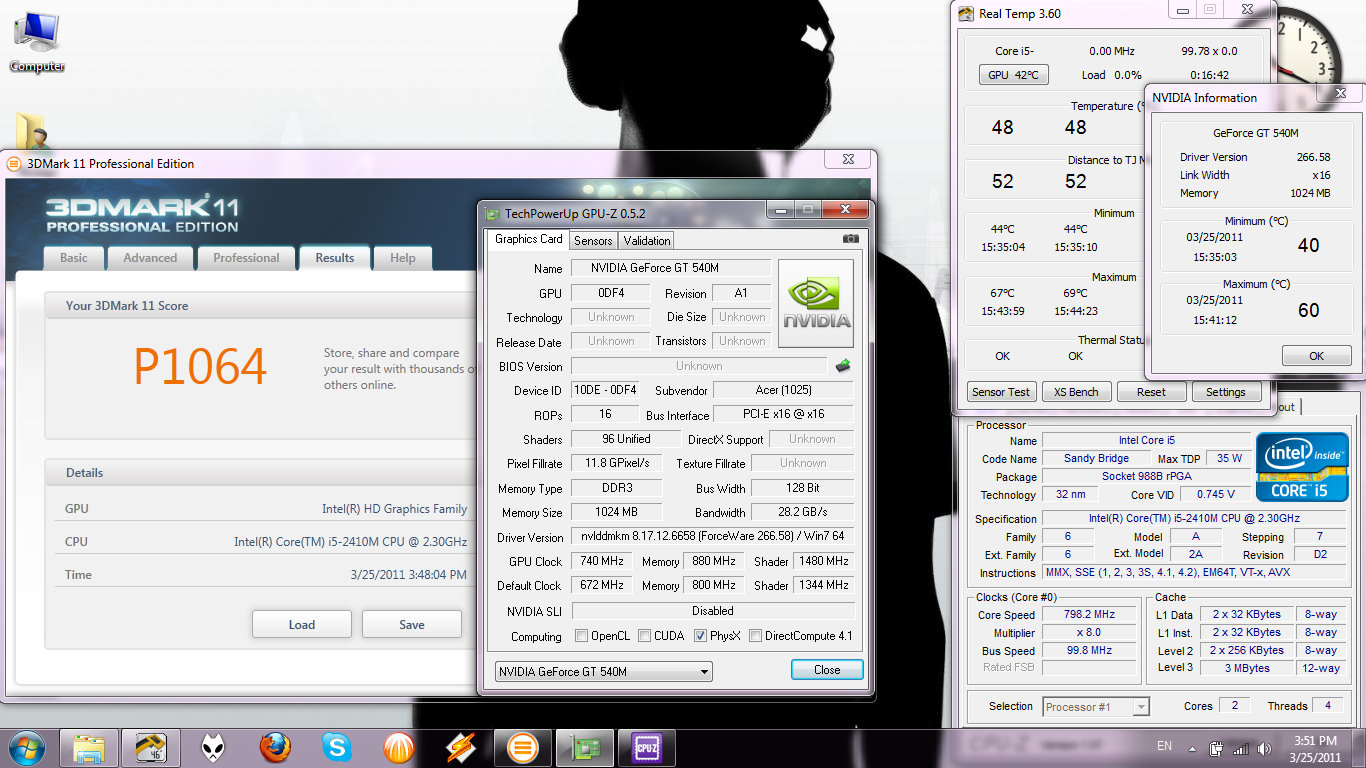Click the Load button in 3DMark

click(302, 624)
